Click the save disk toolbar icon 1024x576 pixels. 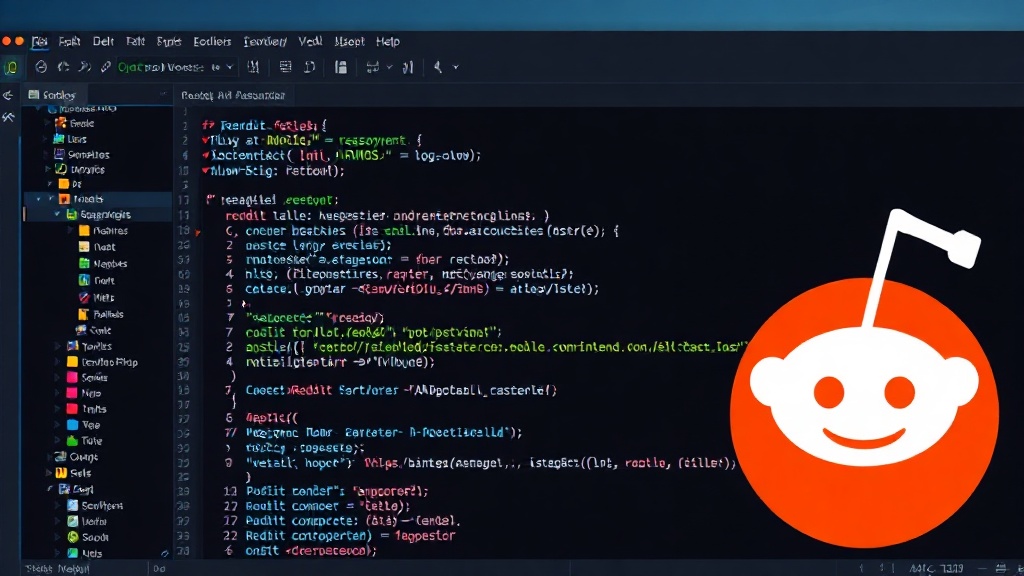click(340, 67)
